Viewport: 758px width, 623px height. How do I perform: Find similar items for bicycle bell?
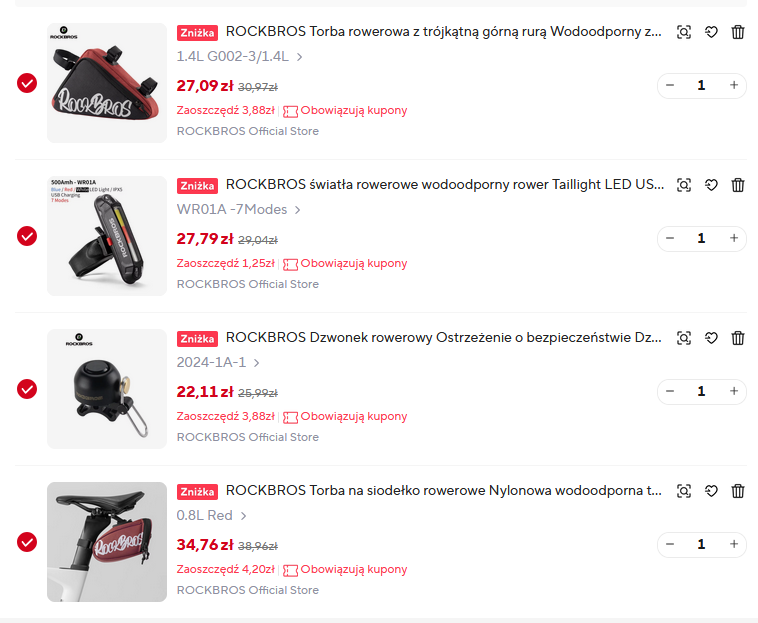(x=684, y=338)
